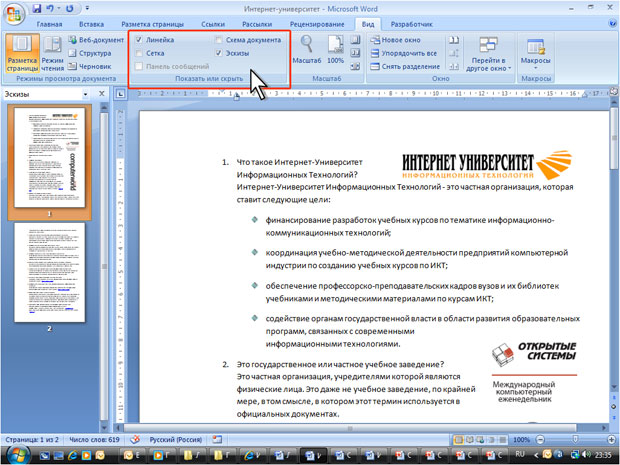Click the ruler toggle icon above vertical scrollbar
This screenshot has height=465, width=620.
click(x=614, y=92)
